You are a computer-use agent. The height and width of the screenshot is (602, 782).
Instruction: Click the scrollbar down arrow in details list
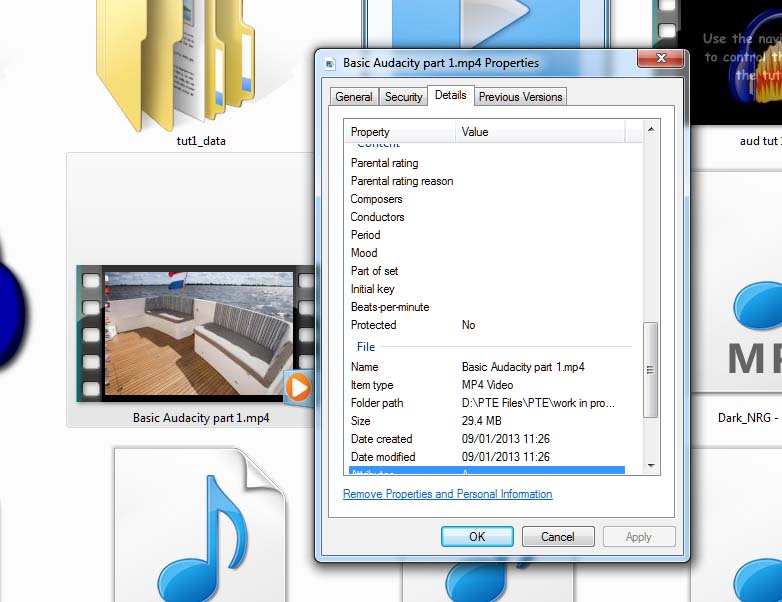coord(651,465)
